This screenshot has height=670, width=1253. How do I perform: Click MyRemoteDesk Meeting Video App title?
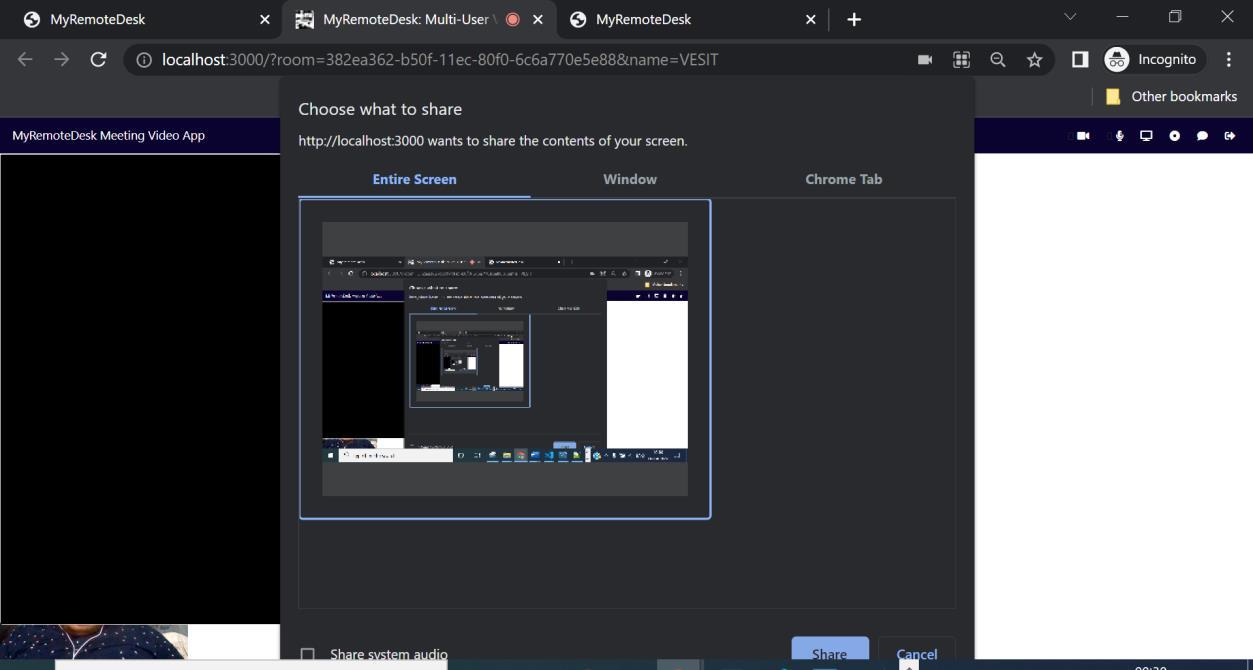(x=108, y=136)
